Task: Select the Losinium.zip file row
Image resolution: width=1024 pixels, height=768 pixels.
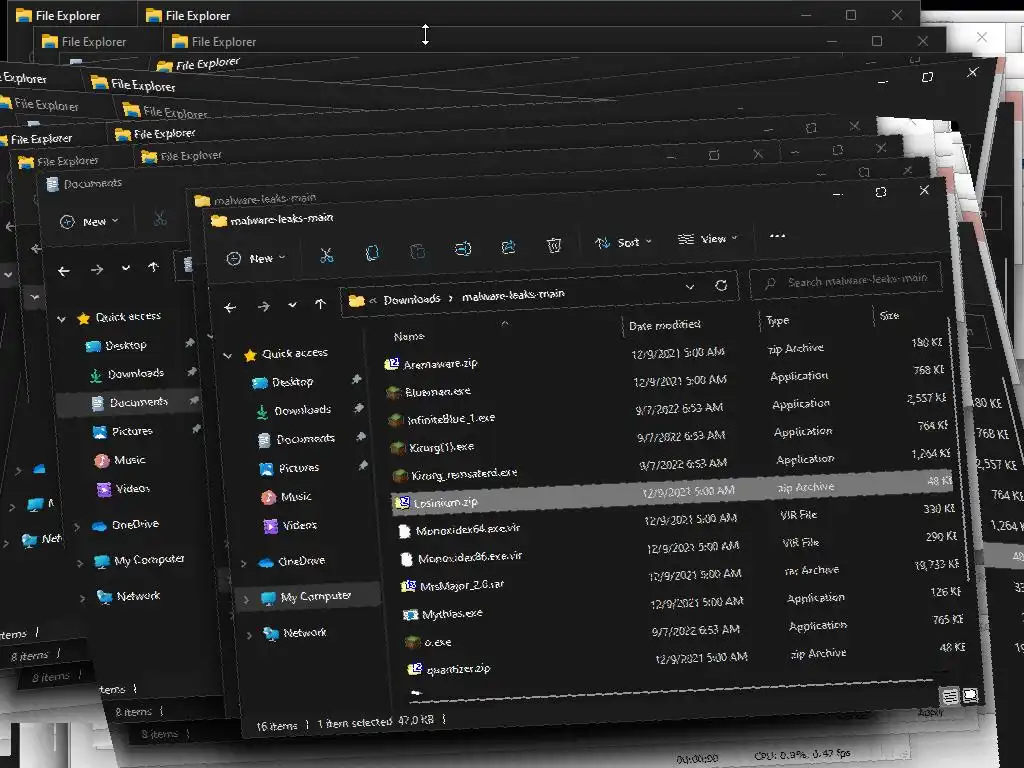Action: coord(673,494)
